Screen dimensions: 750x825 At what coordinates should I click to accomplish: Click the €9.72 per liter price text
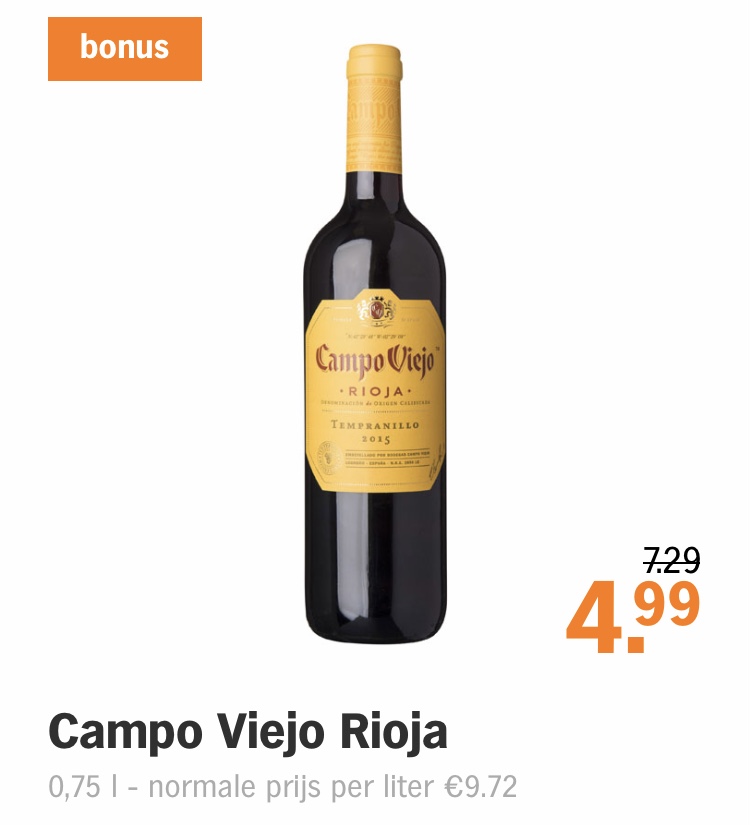[480, 787]
